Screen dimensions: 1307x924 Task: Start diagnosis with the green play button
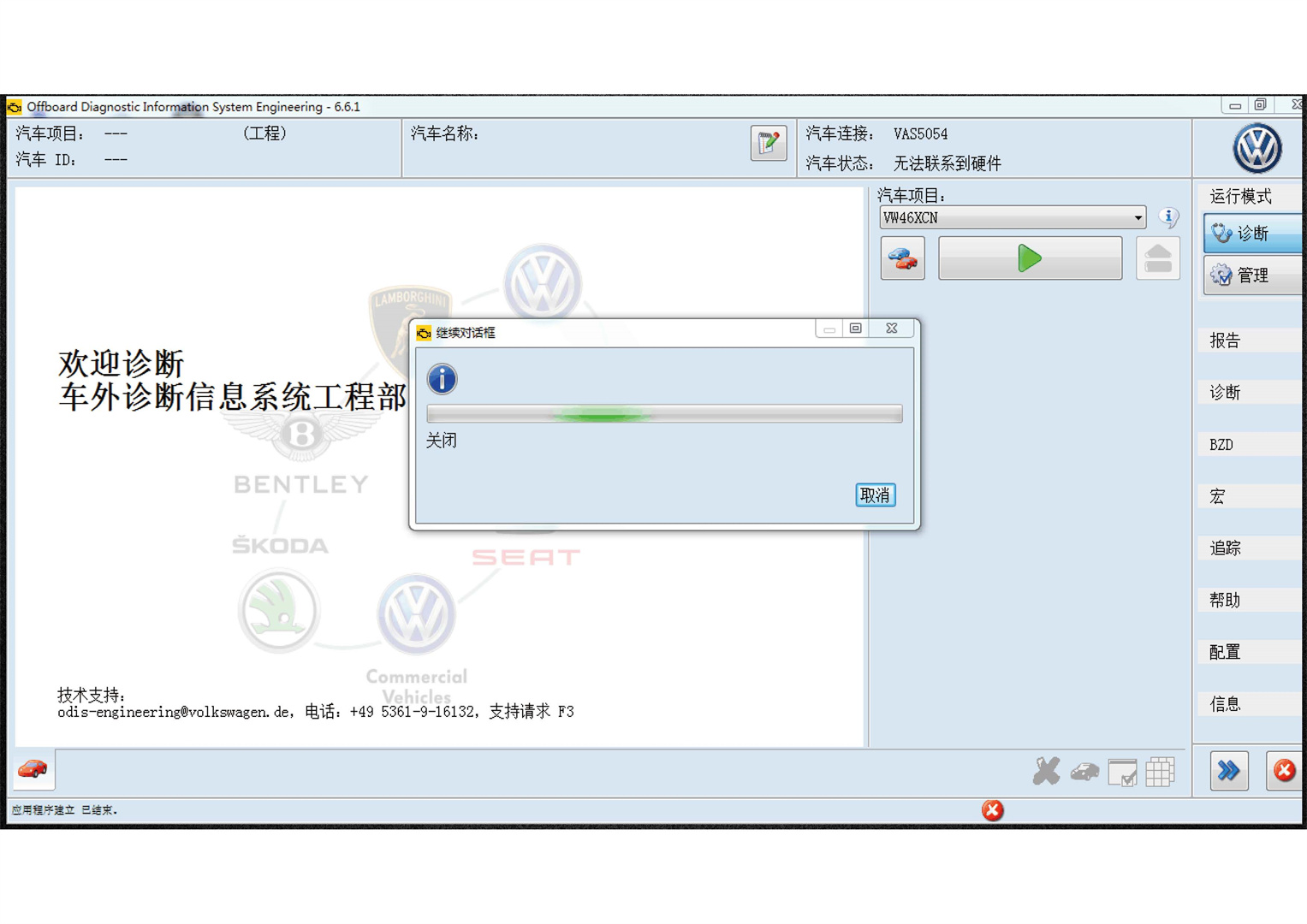1030,258
